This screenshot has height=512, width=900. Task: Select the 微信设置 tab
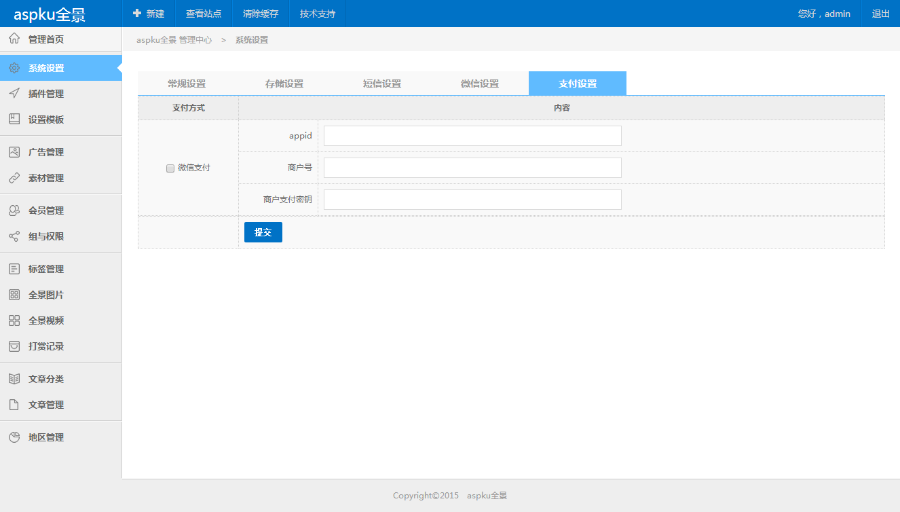[480, 84]
